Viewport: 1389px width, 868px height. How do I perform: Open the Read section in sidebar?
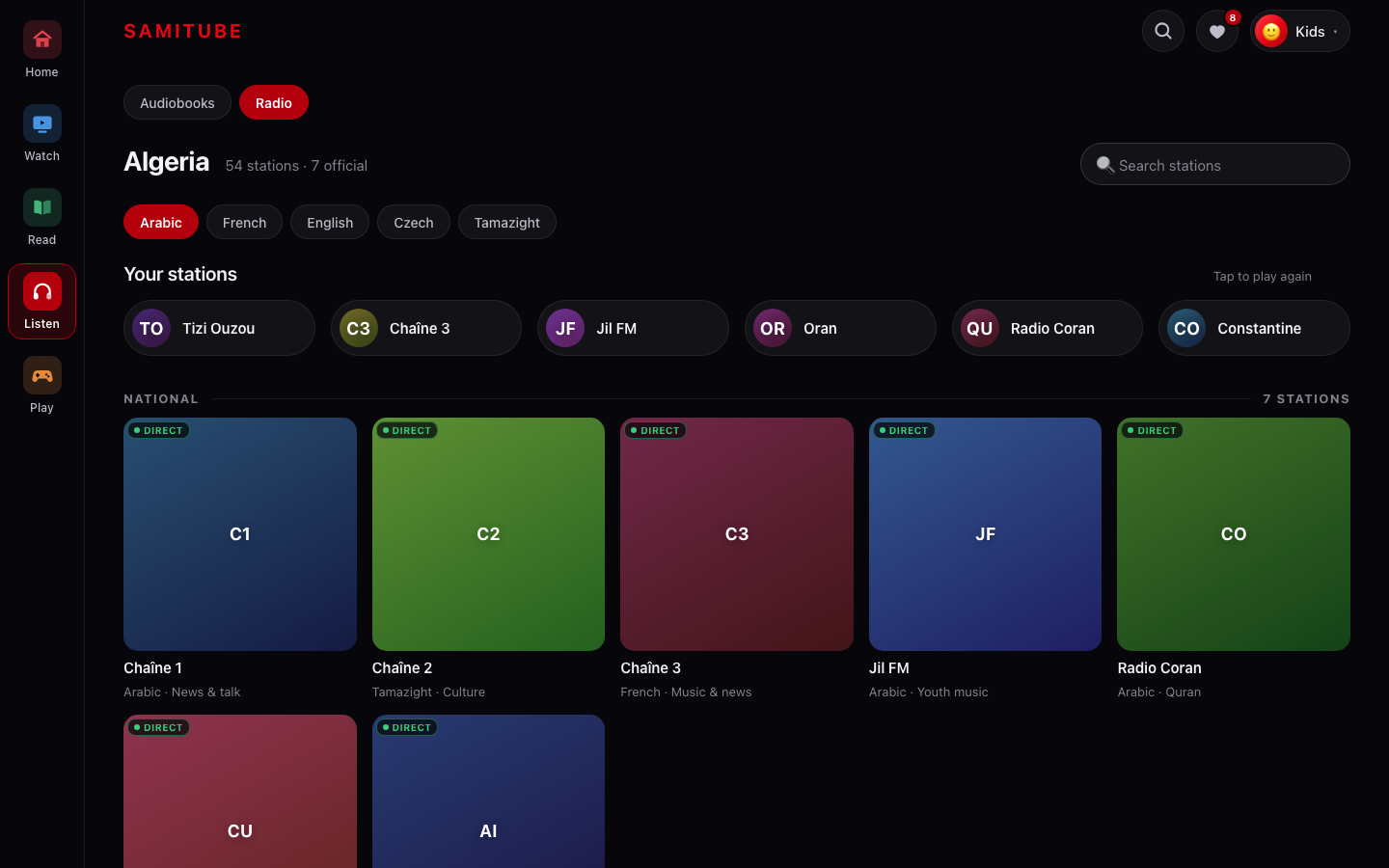41,218
